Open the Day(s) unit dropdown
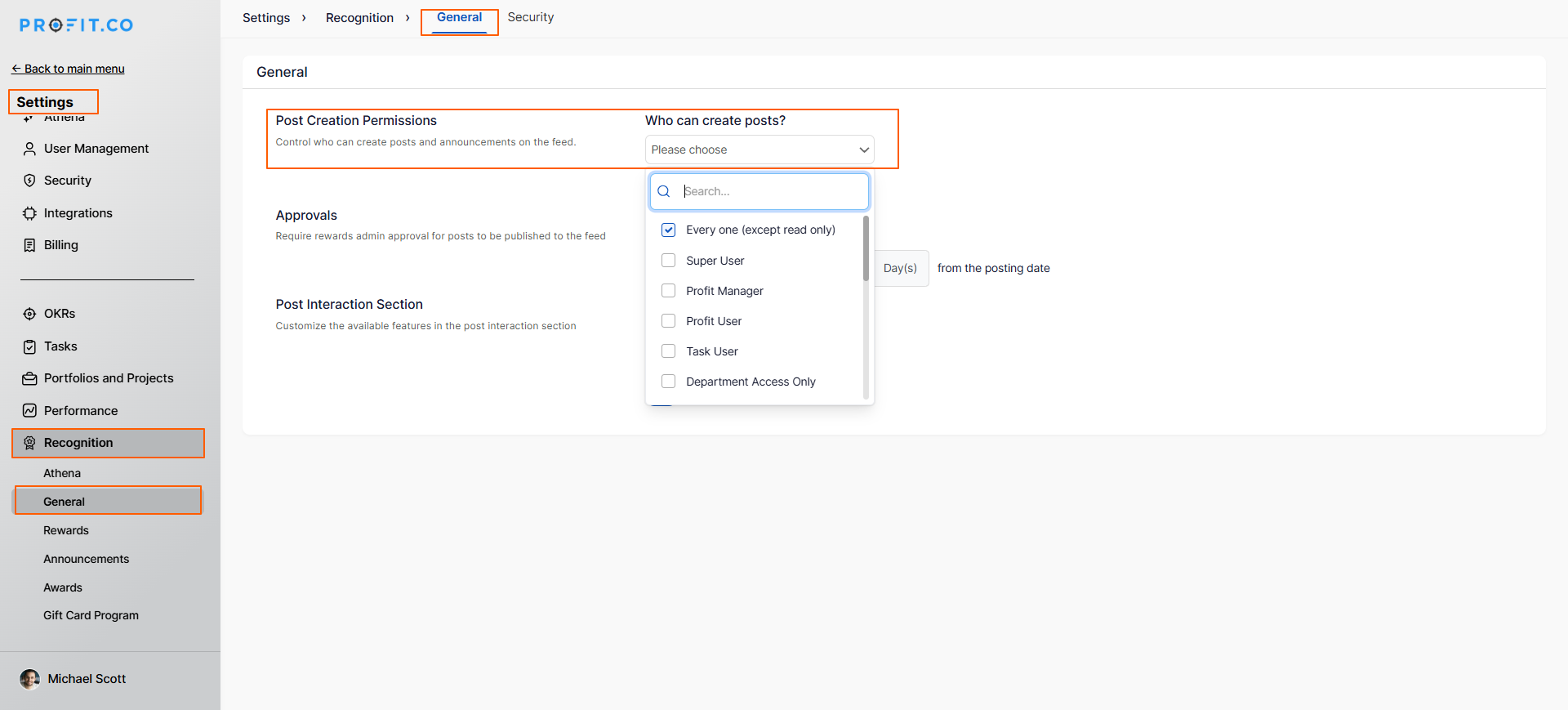1568x710 pixels. point(900,268)
